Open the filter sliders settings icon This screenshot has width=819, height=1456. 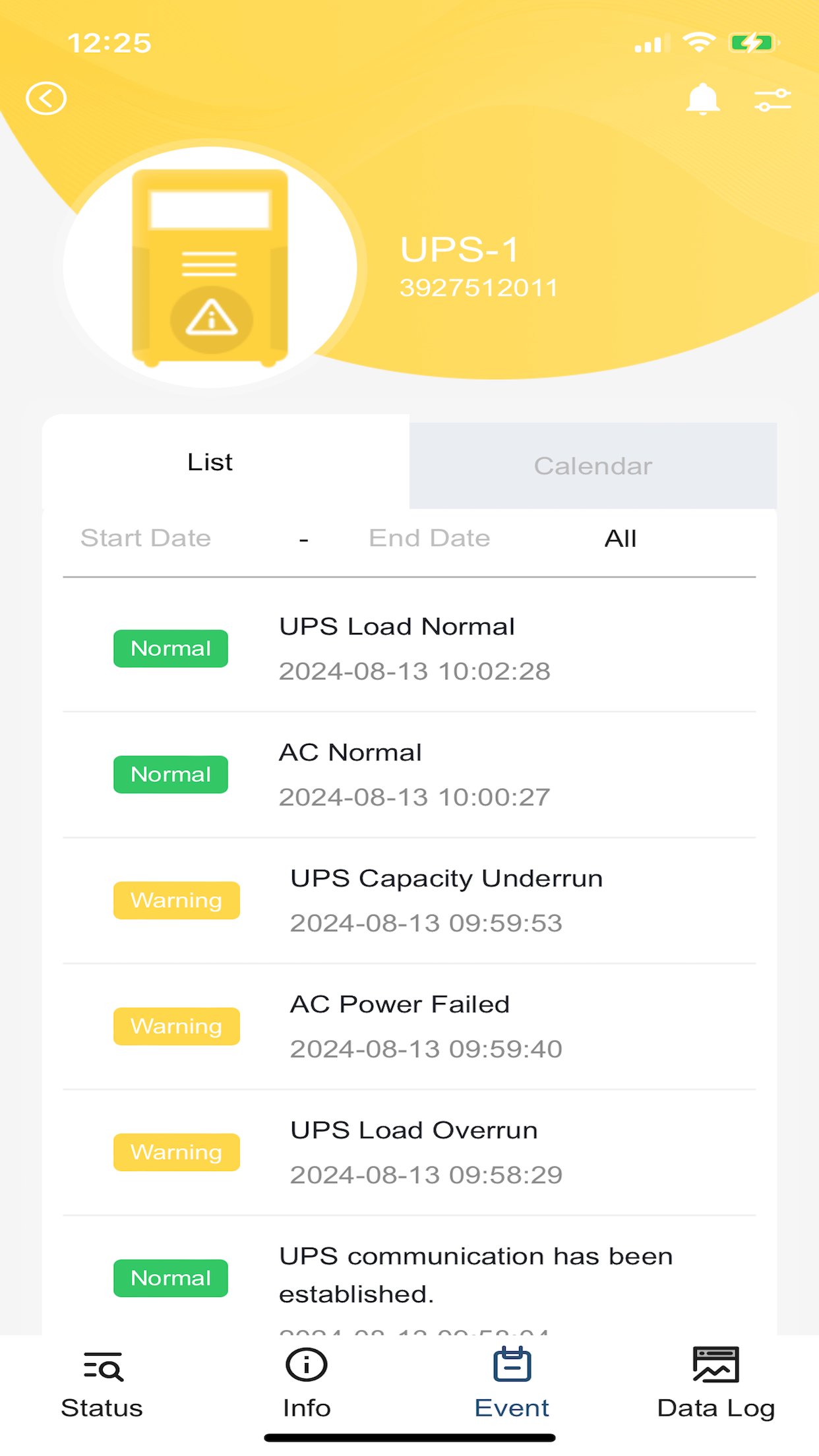click(x=773, y=100)
